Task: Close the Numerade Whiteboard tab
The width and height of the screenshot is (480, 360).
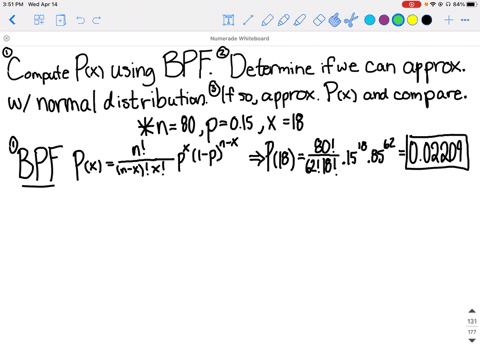Action: pyautogui.click(x=6, y=38)
